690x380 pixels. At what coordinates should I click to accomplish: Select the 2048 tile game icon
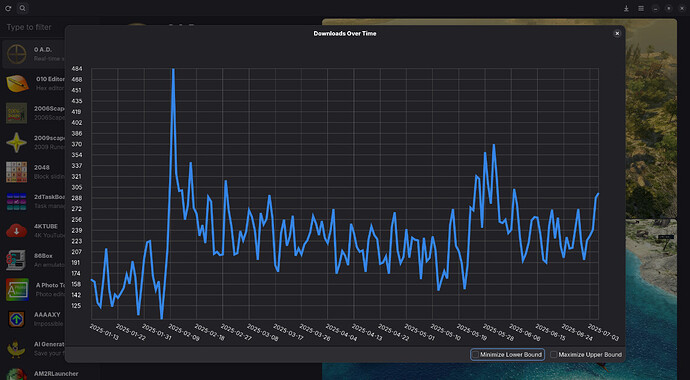[x=17, y=172]
